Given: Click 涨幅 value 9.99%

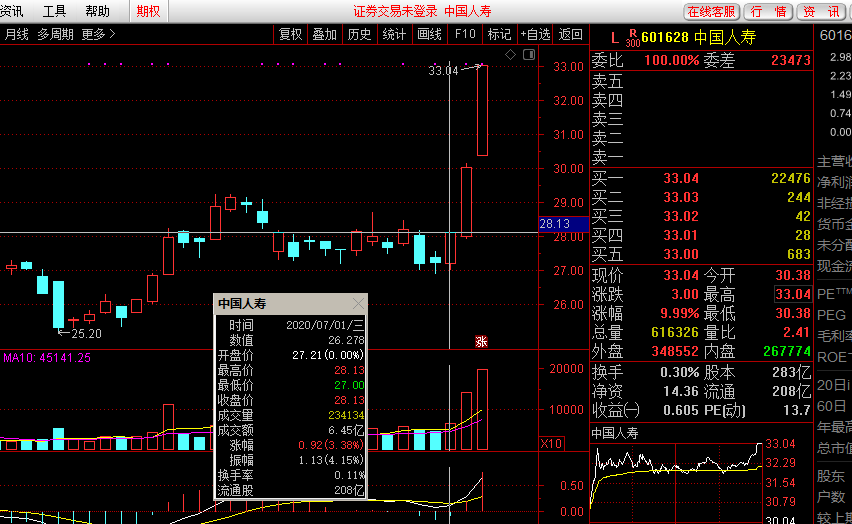Looking at the screenshot, I should [x=680, y=314].
